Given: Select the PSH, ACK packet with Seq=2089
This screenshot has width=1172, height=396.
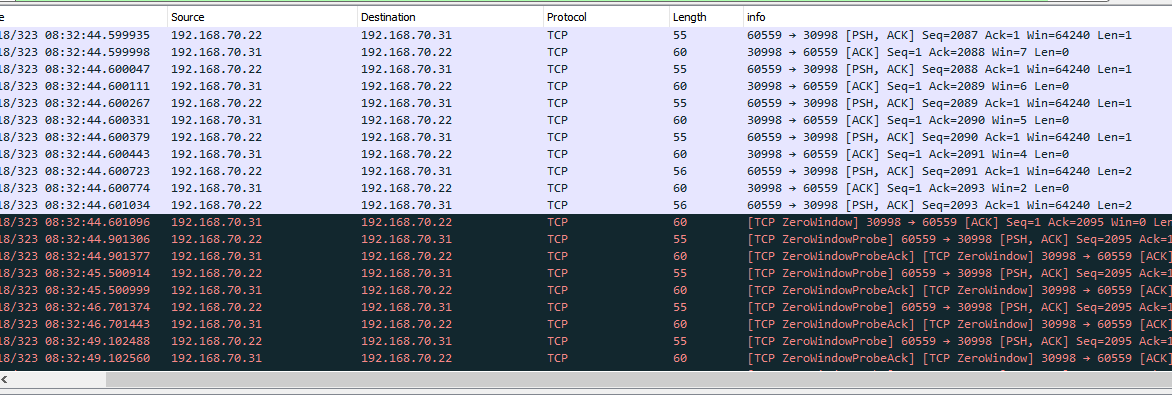Looking at the screenshot, I should pyautogui.click(x=586, y=103).
